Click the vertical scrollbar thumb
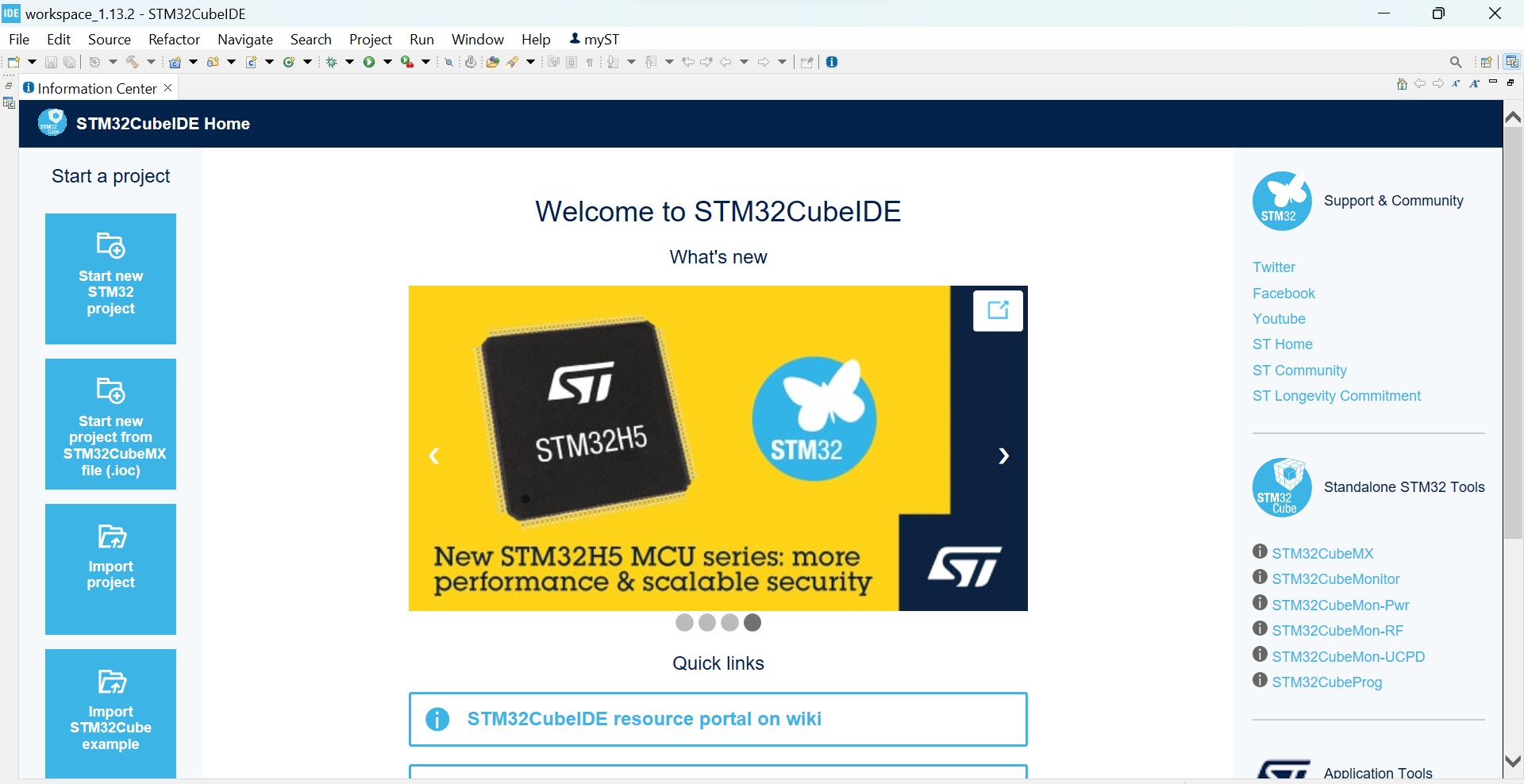Image resolution: width=1524 pixels, height=784 pixels. (x=1513, y=333)
